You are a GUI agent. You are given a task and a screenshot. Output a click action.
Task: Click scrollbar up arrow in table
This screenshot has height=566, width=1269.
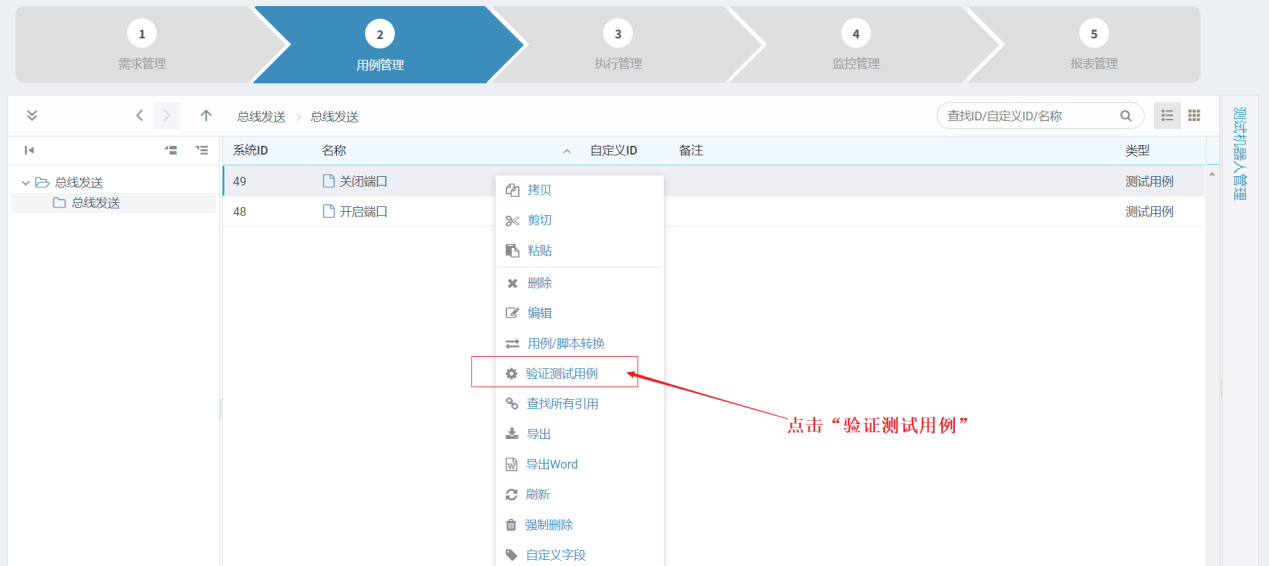1213,174
